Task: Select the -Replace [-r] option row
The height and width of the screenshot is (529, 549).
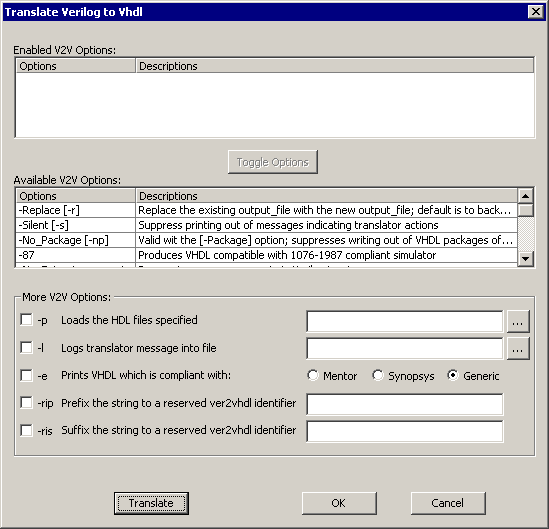Action: pos(267,210)
